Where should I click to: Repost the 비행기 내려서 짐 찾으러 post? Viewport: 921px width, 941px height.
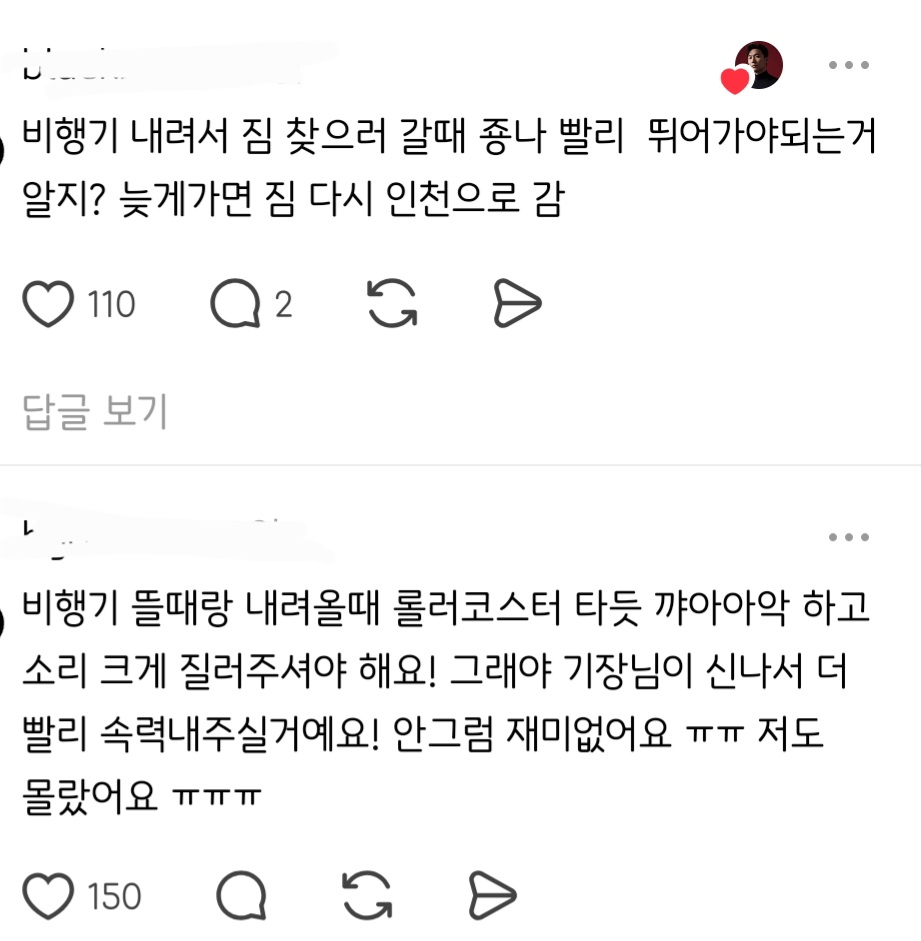[392, 303]
